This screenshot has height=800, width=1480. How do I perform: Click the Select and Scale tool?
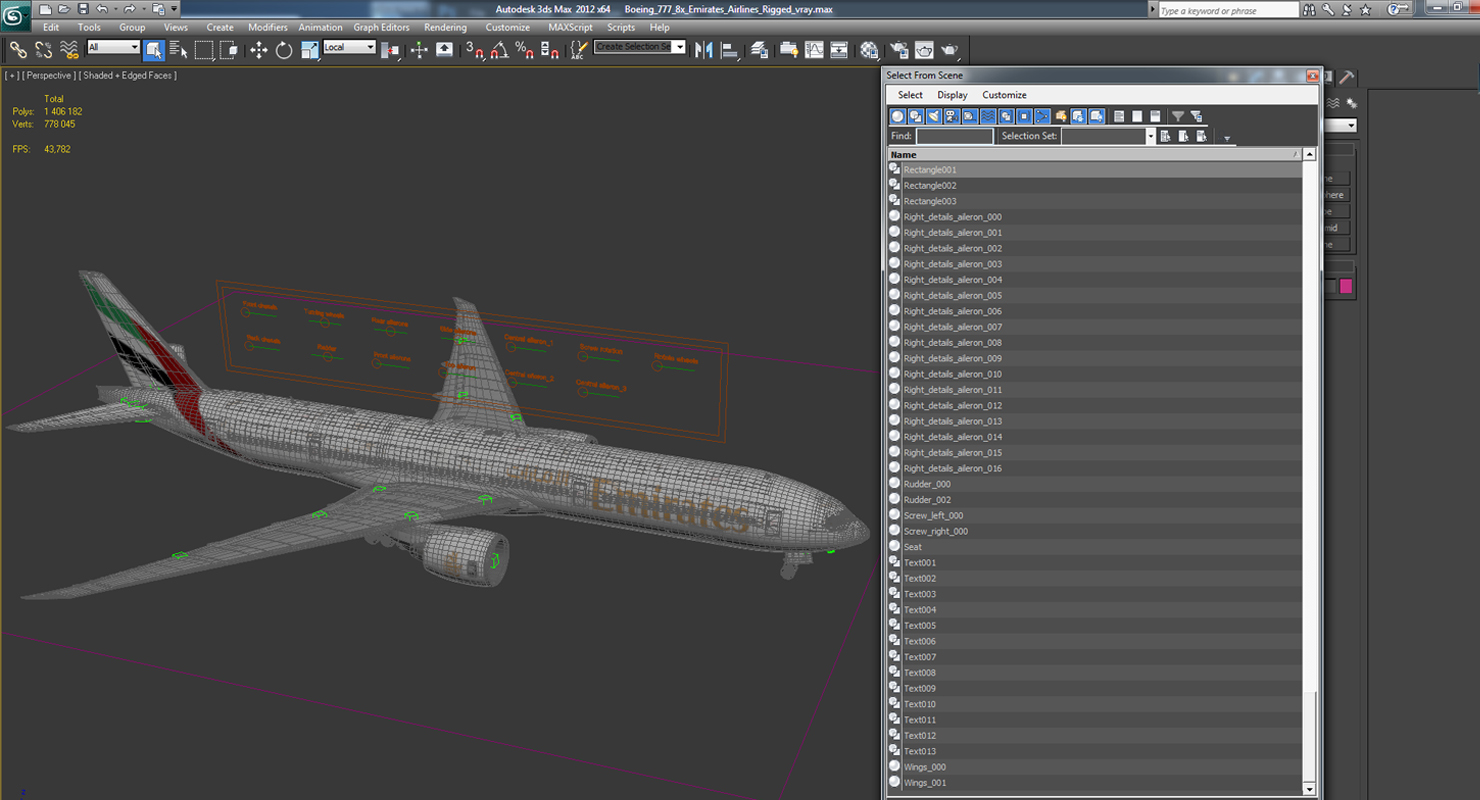pyautogui.click(x=310, y=50)
